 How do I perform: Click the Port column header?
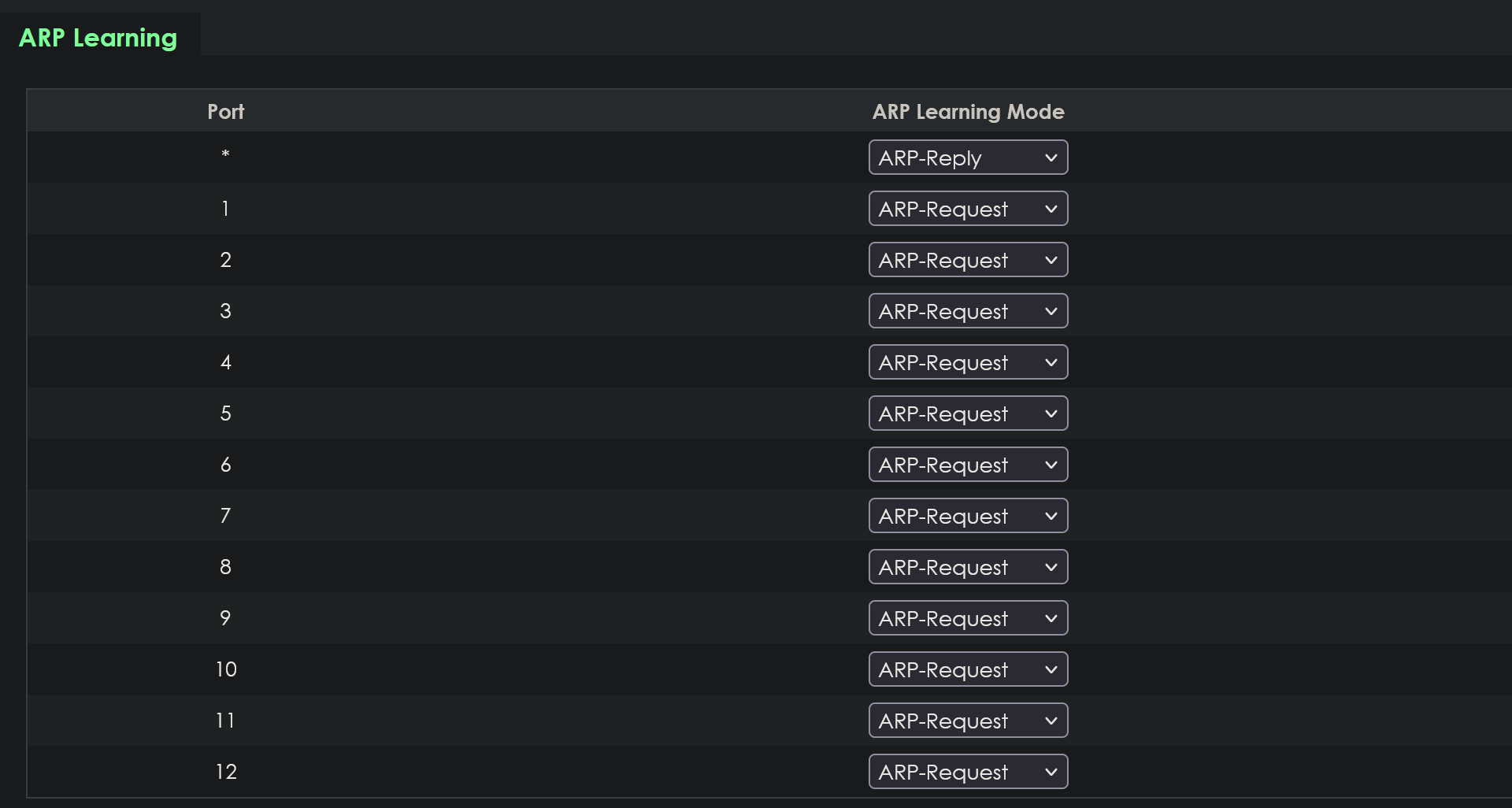click(225, 112)
